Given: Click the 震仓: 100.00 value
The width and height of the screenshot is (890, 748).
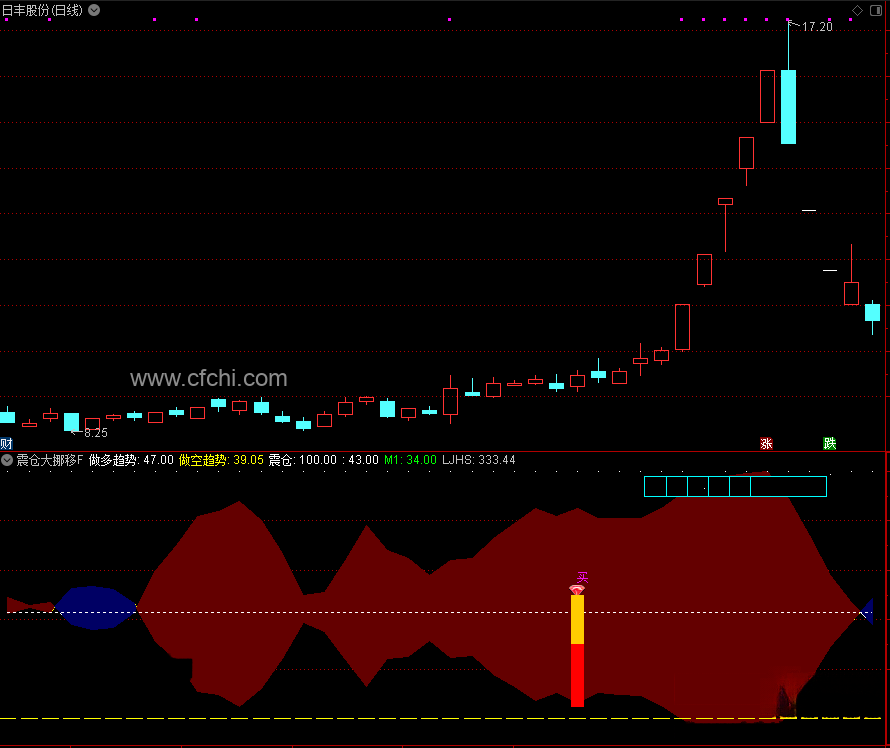Looking at the screenshot, I should (x=303, y=460).
